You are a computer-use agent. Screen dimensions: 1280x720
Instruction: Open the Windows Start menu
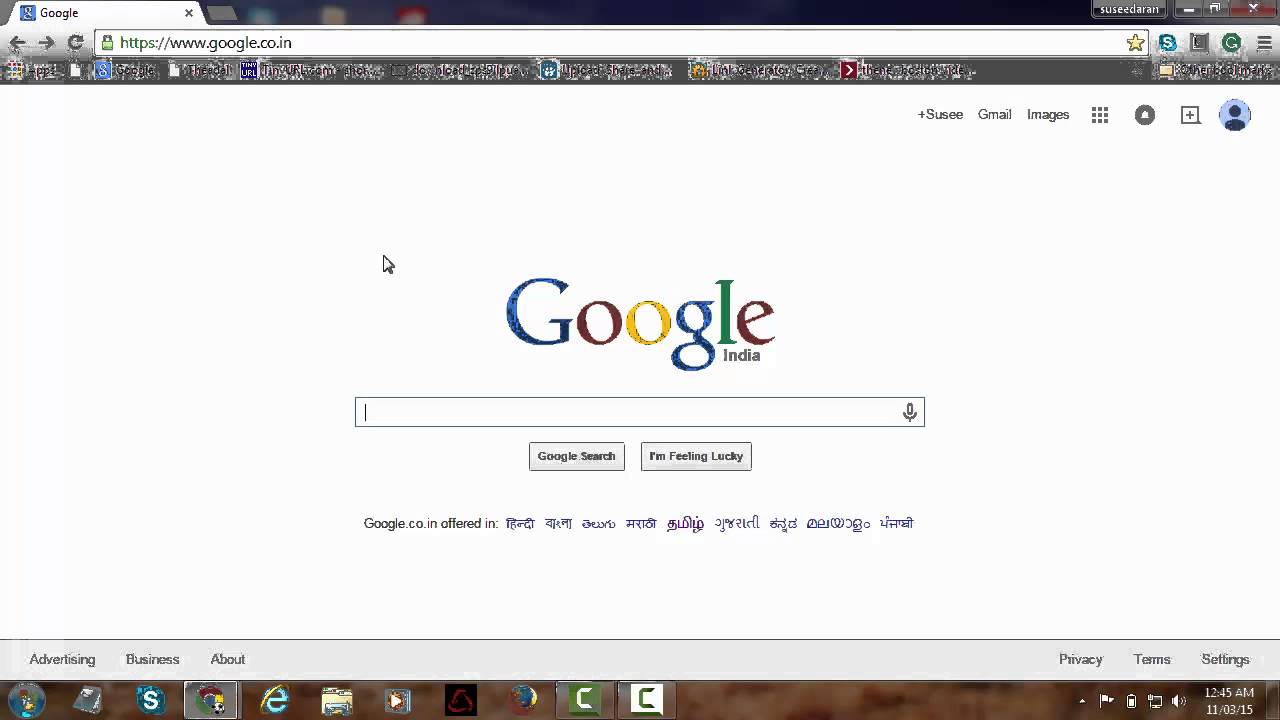(x=26, y=700)
